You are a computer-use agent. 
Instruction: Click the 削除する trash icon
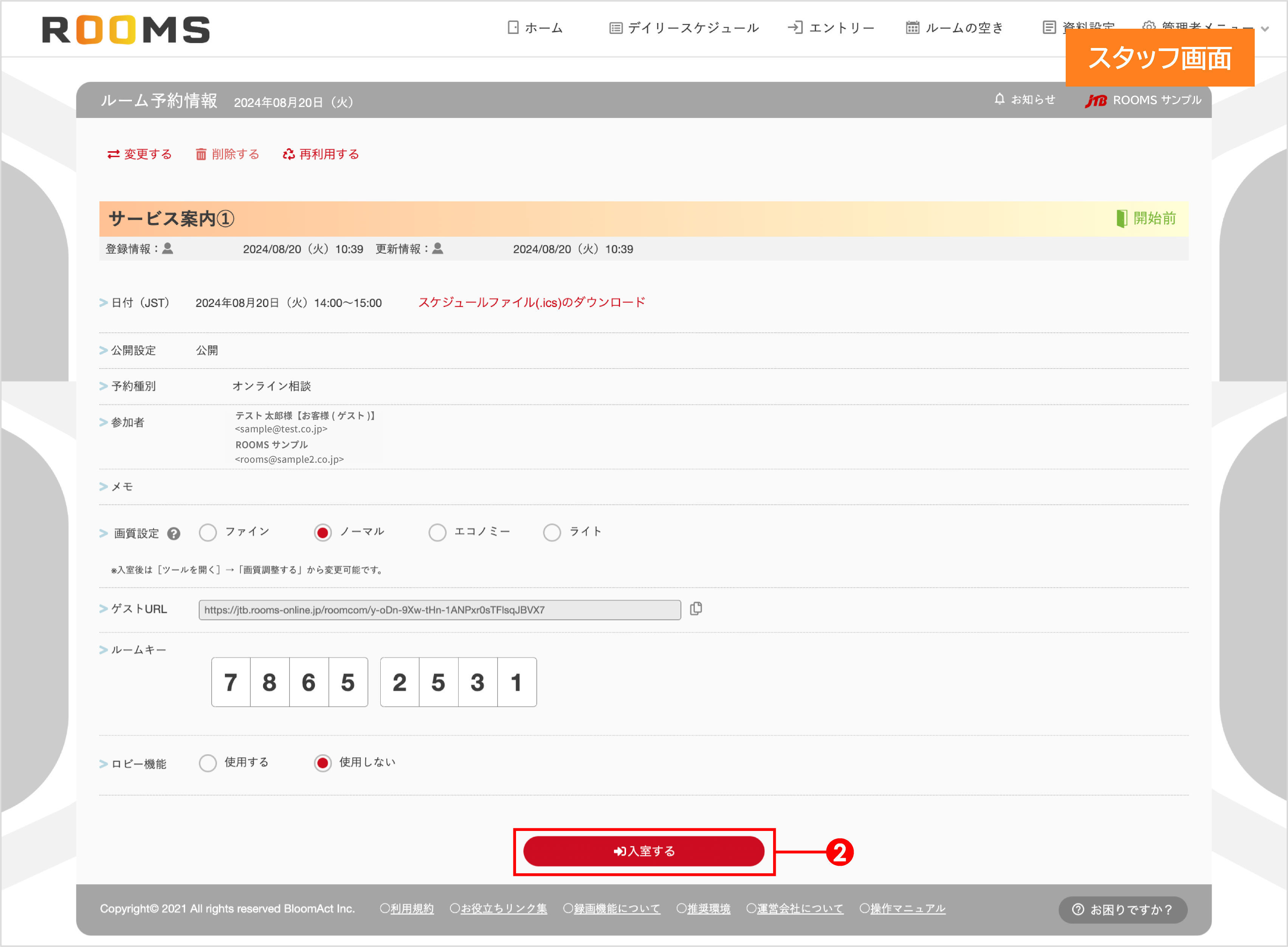click(x=201, y=154)
